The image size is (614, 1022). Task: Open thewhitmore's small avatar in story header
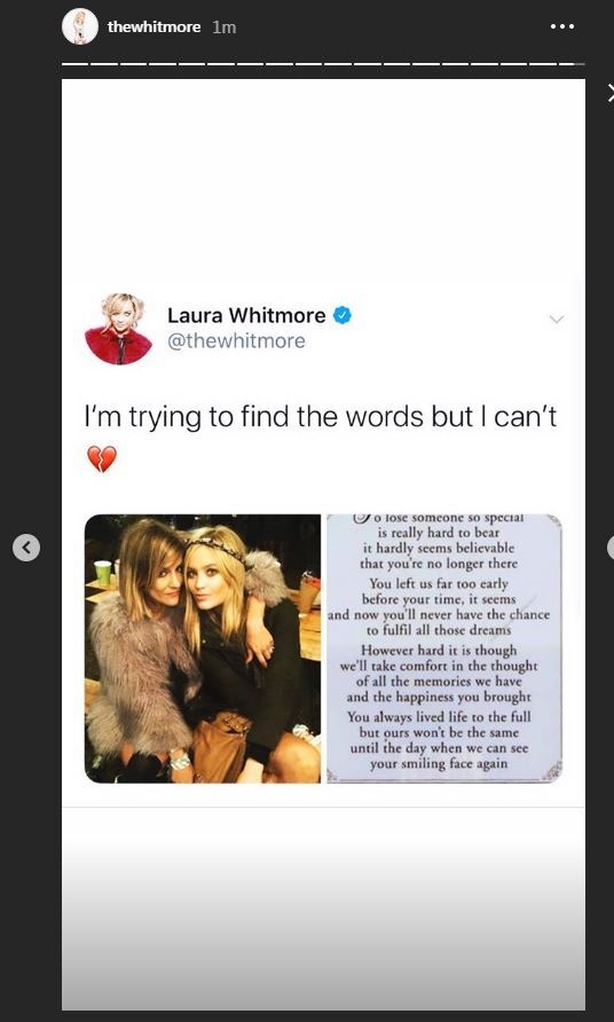(80, 27)
